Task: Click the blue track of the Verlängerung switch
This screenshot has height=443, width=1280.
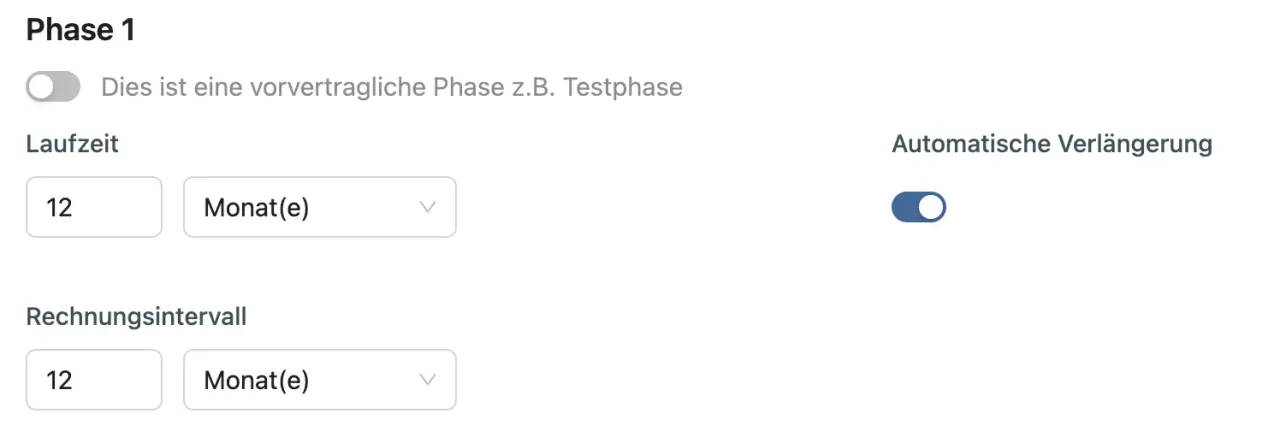Action: (905, 207)
